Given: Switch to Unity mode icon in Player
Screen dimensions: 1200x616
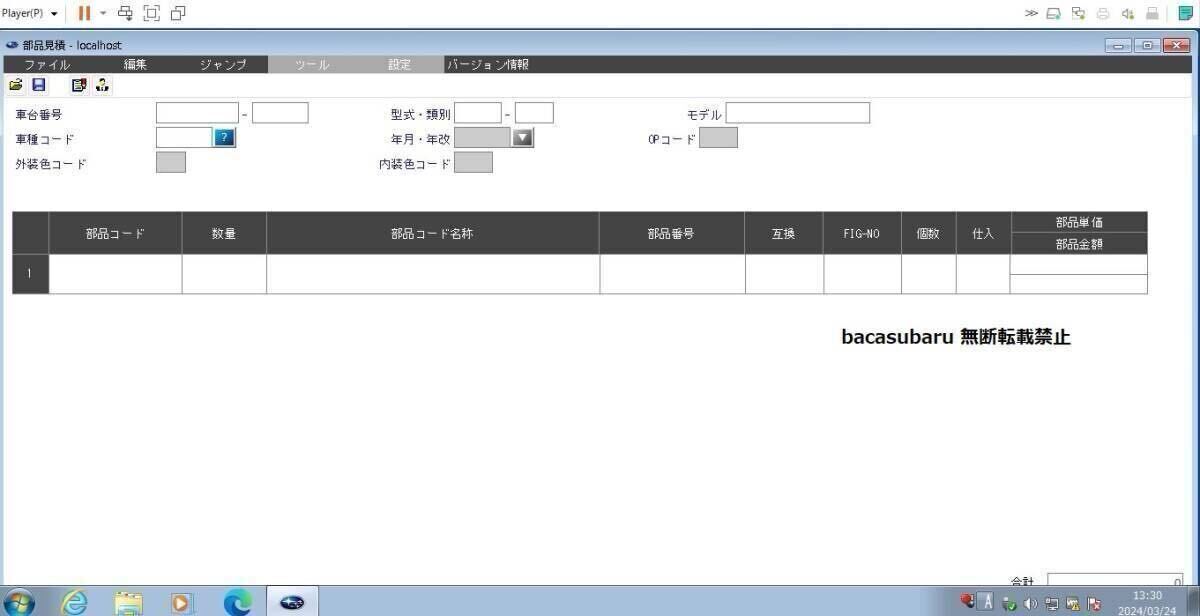Looking at the screenshot, I should [178, 13].
